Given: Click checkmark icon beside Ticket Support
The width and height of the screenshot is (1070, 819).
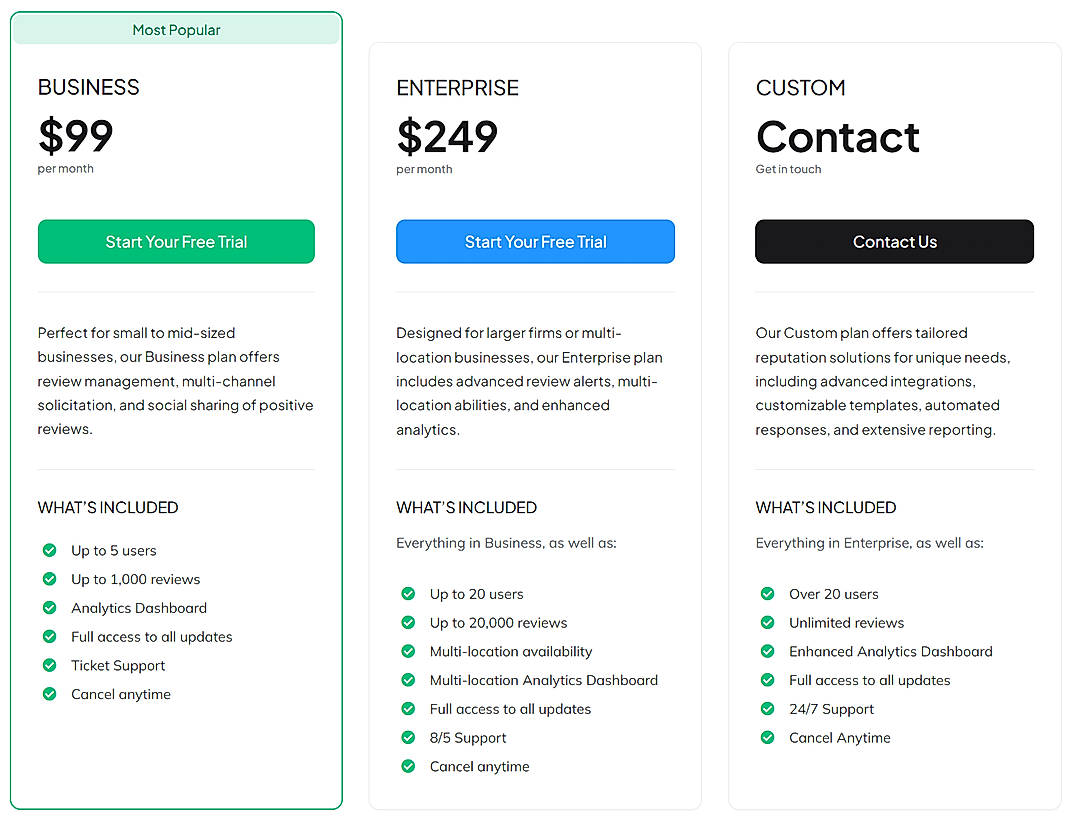Looking at the screenshot, I should click(49, 665).
